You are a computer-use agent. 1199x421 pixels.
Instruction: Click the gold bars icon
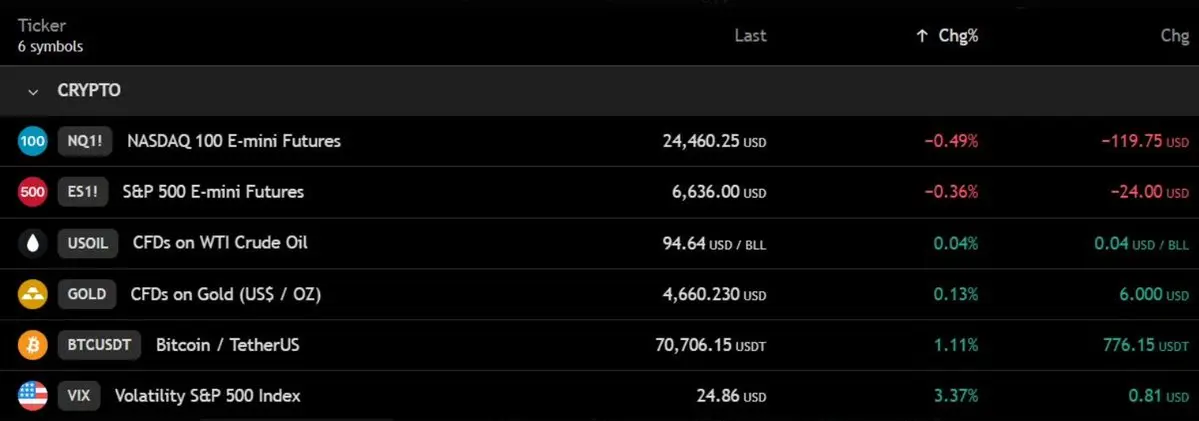(x=33, y=294)
